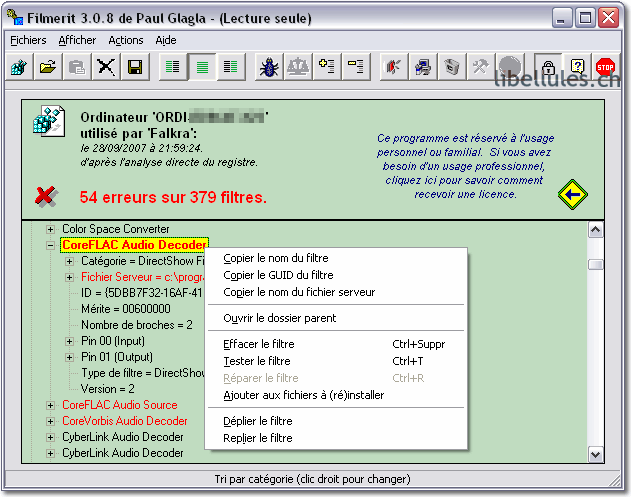The height and width of the screenshot is (497, 631).
Task: Click the networked computers toolbar icon
Action: (423, 67)
